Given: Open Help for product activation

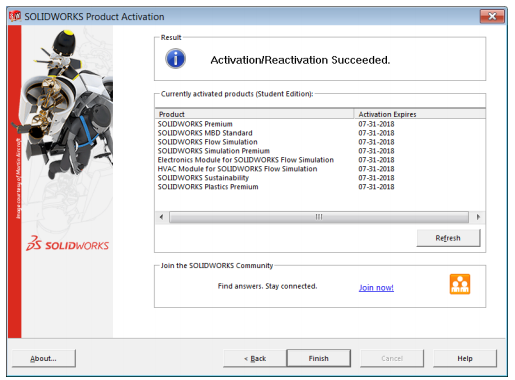Looking at the screenshot, I should click(x=465, y=358).
